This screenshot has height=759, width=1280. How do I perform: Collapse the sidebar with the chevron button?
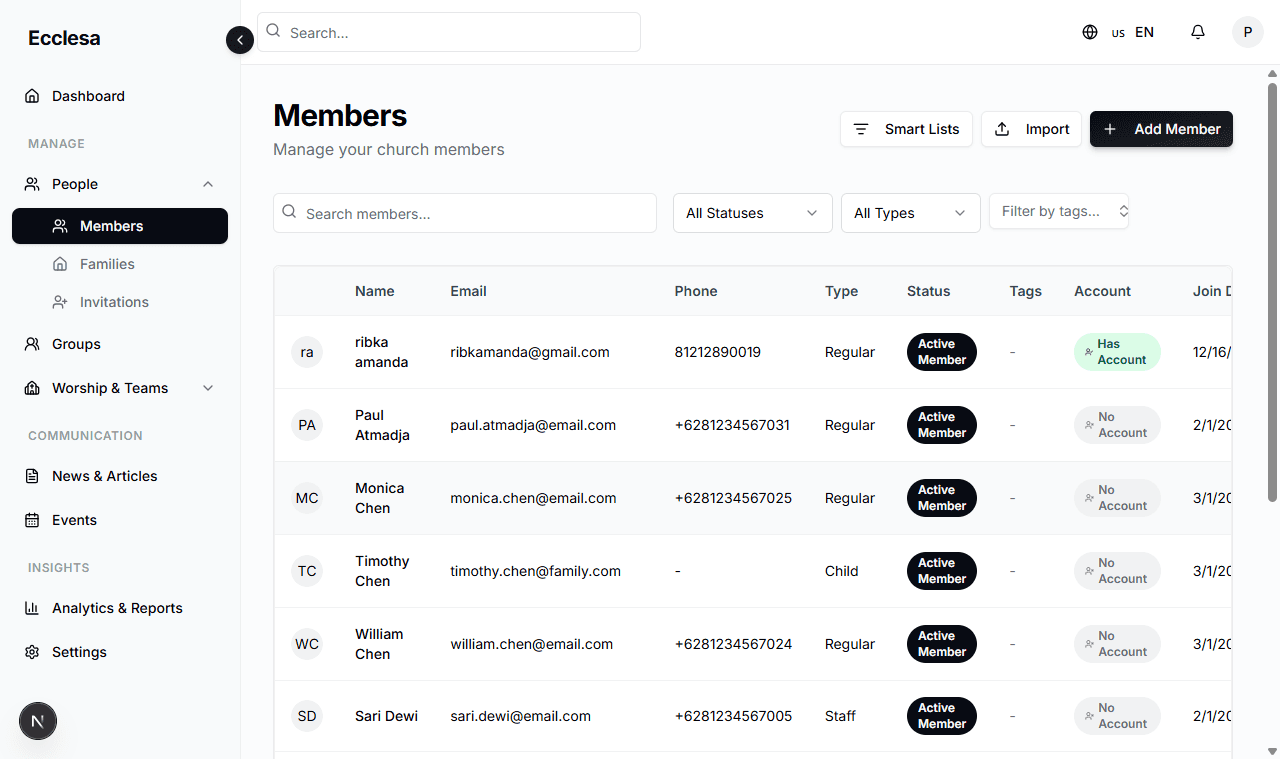[x=240, y=40]
